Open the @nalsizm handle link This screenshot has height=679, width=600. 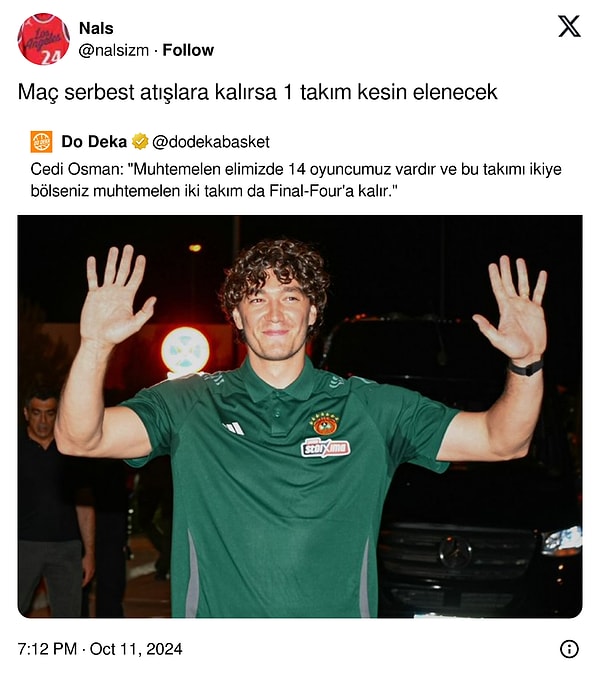113,51
